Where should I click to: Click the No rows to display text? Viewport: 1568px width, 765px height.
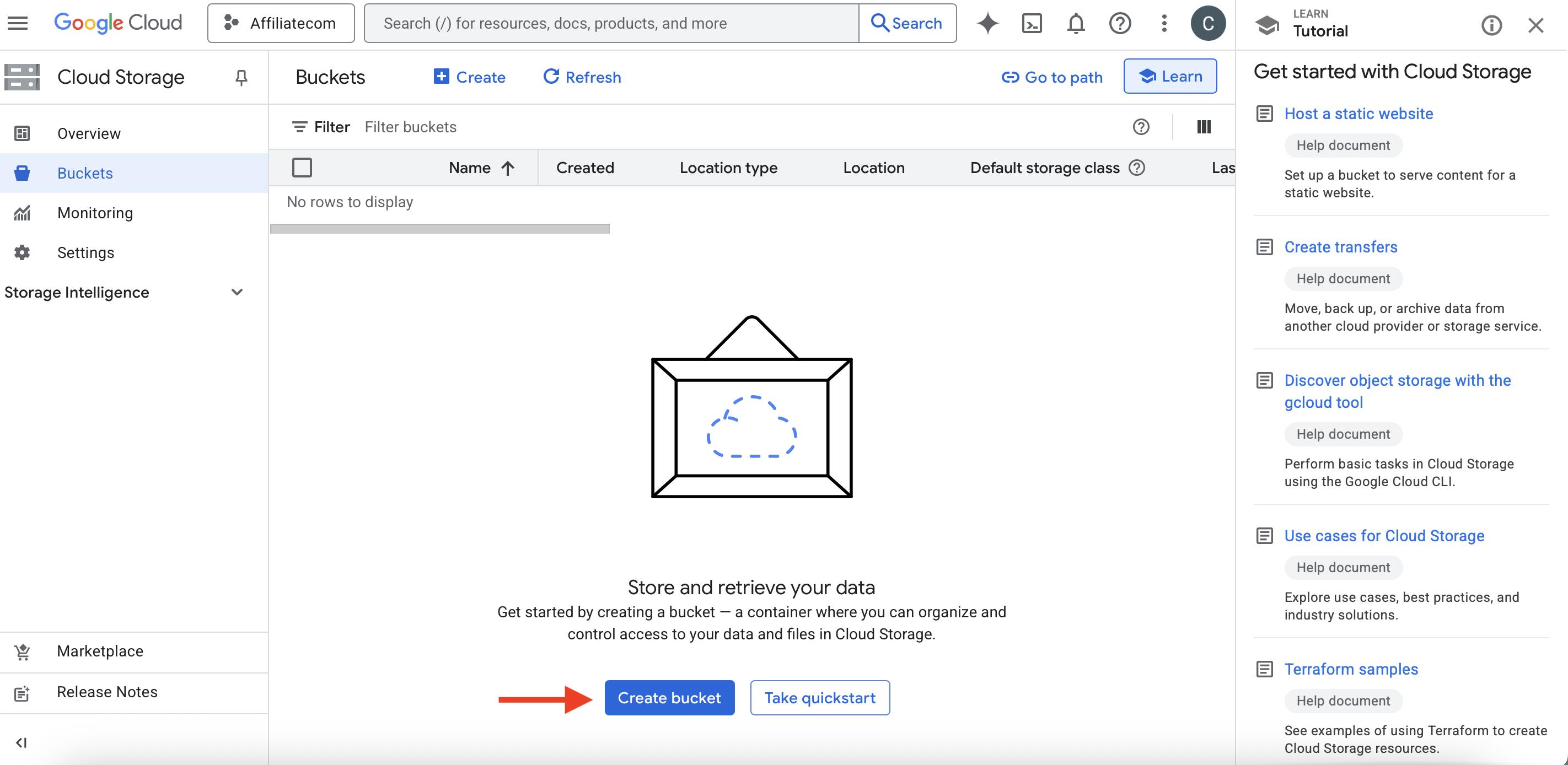[x=350, y=202]
